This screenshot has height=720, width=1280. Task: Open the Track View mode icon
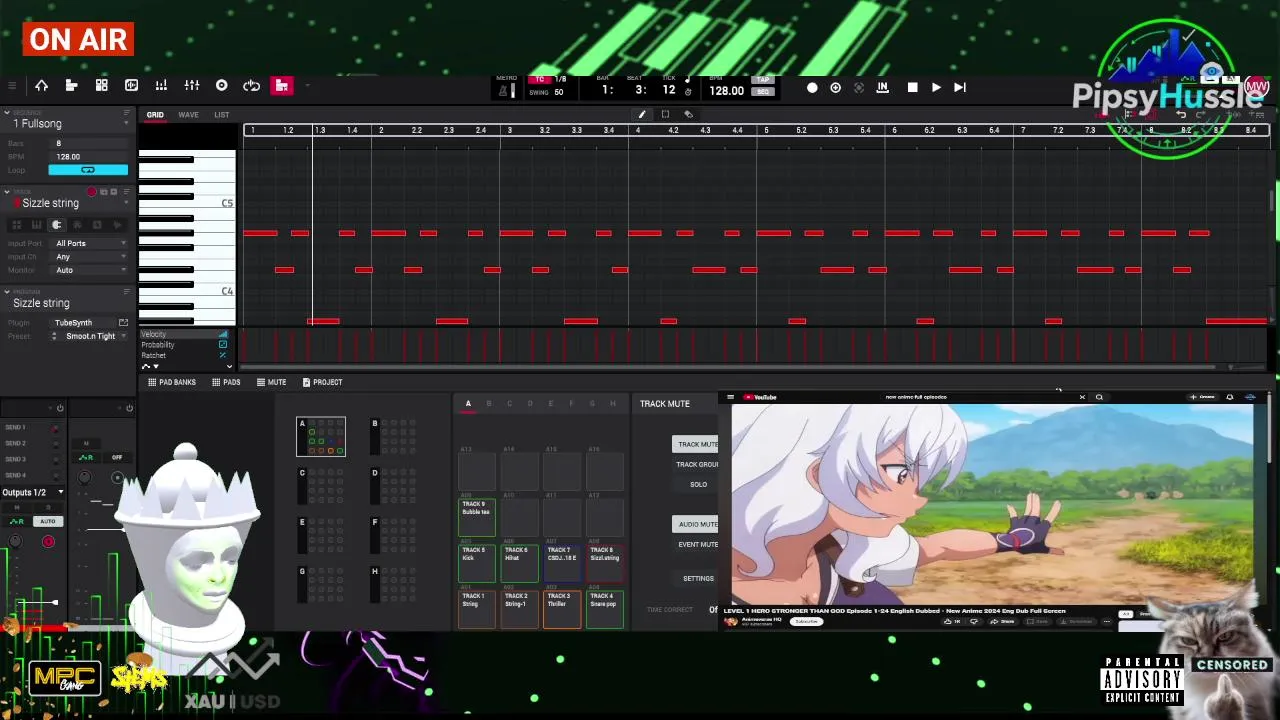click(71, 86)
